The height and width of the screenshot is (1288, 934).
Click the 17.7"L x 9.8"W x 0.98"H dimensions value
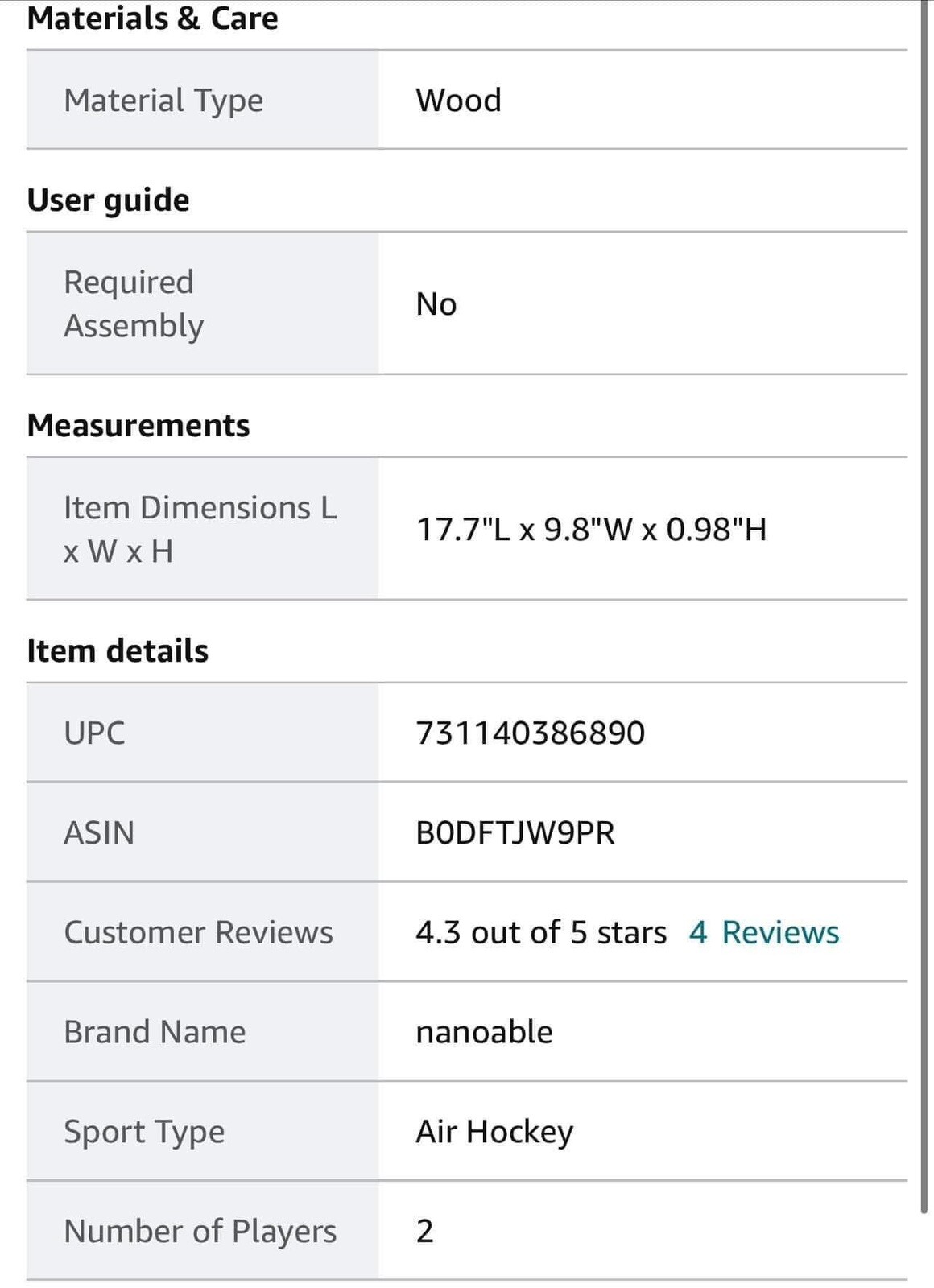[x=591, y=530]
